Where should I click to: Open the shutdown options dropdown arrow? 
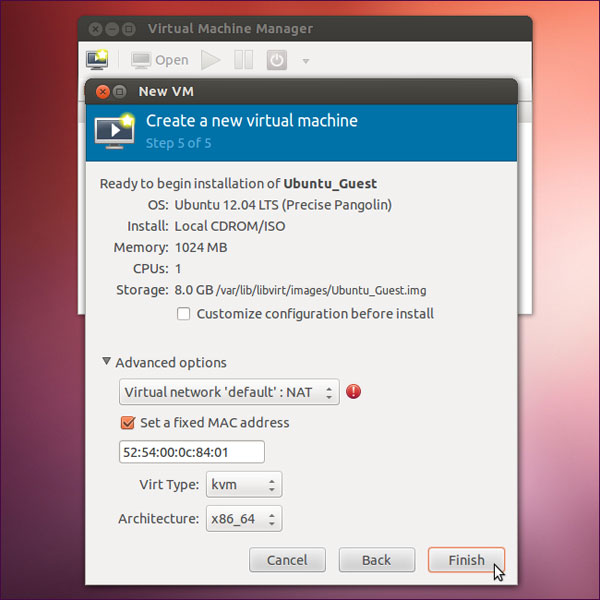click(306, 61)
